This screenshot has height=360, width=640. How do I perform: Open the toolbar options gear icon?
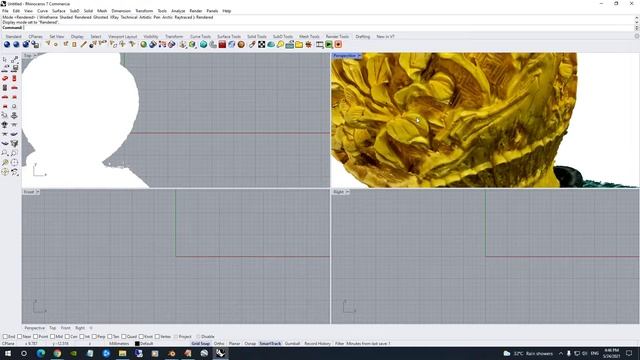click(x=636, y=36)
